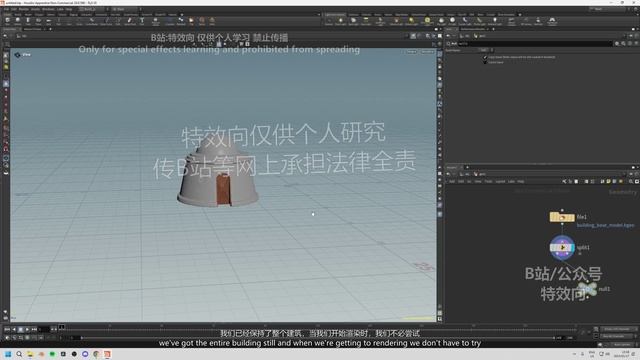Jump to the first frame on the playbar
Viewport: 640px width, 360px height.
click(7, 329)
